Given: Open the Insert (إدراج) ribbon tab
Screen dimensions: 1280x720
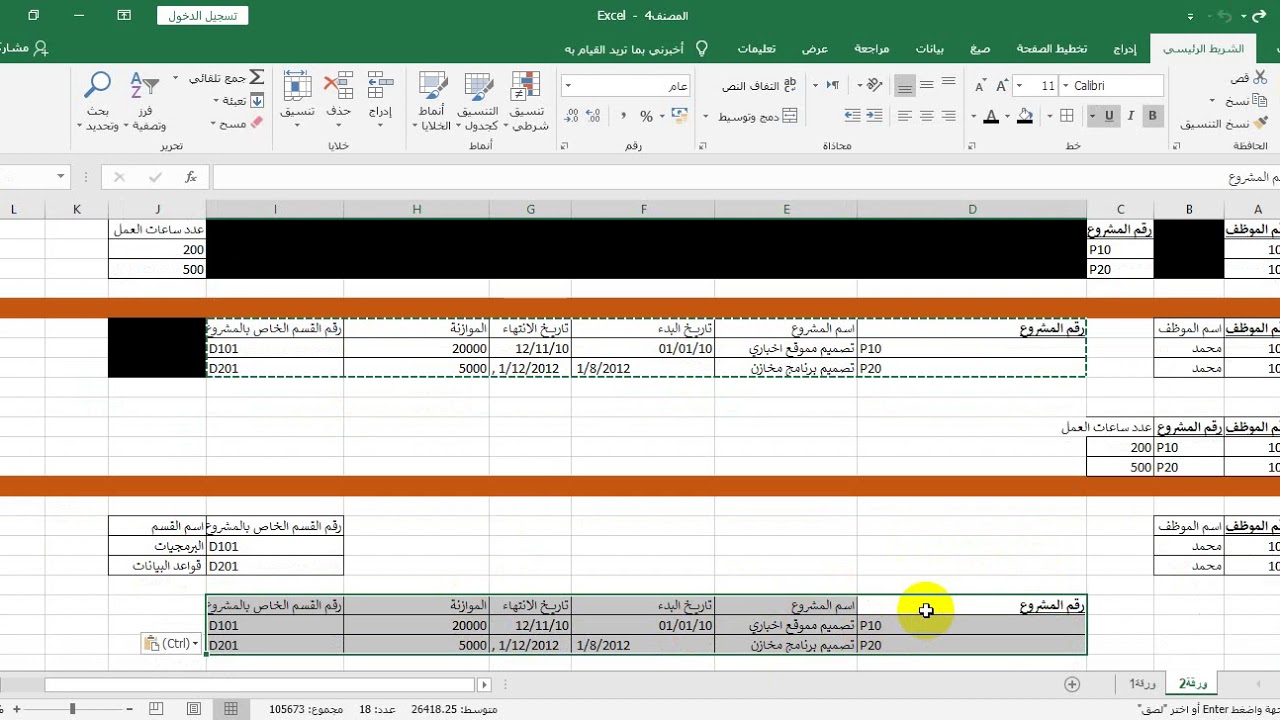Looking at the screenshot, I should [1125, 48].
